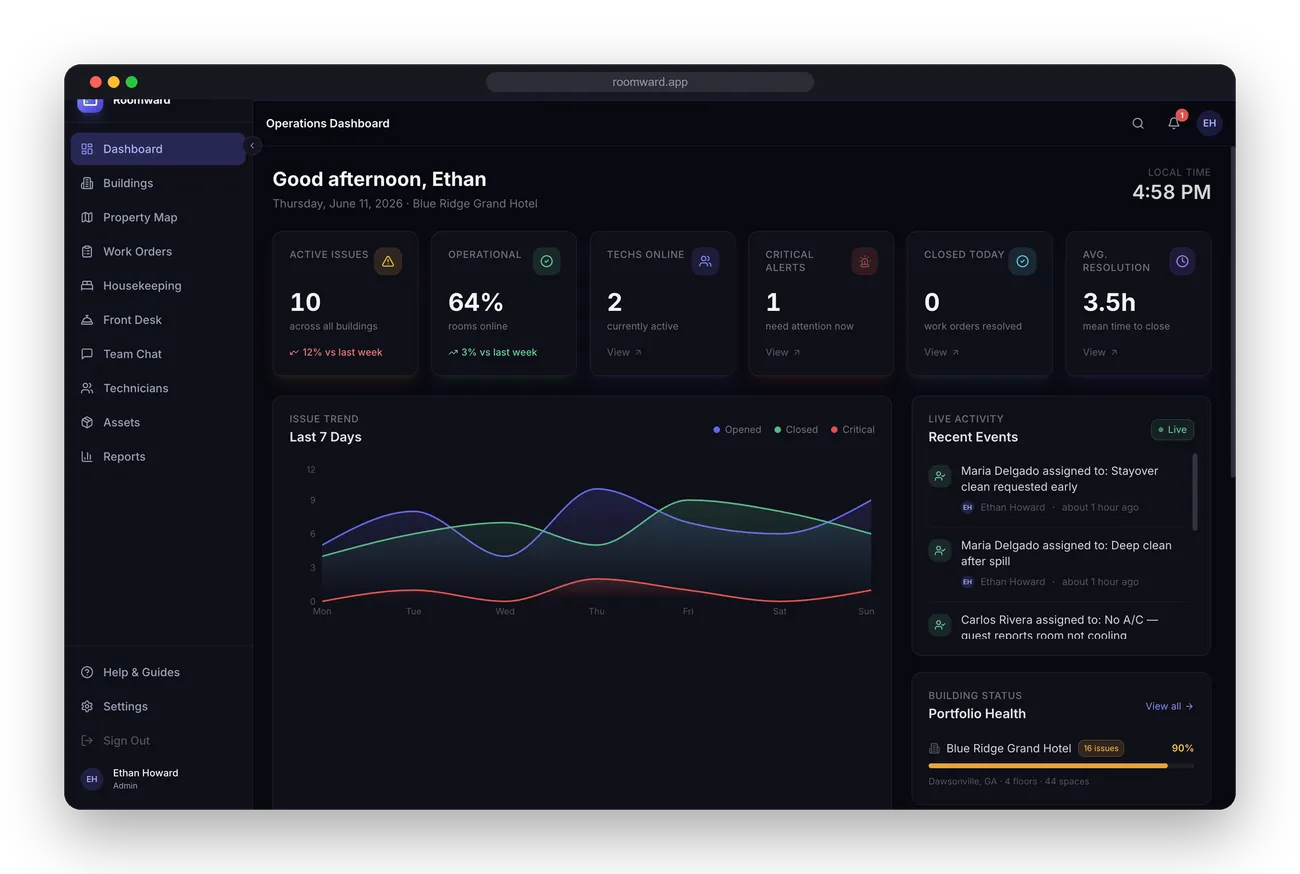The image size is (1300, 874).
Task: Click the 4:58 PM local time
Action: tap(1171, 192)
